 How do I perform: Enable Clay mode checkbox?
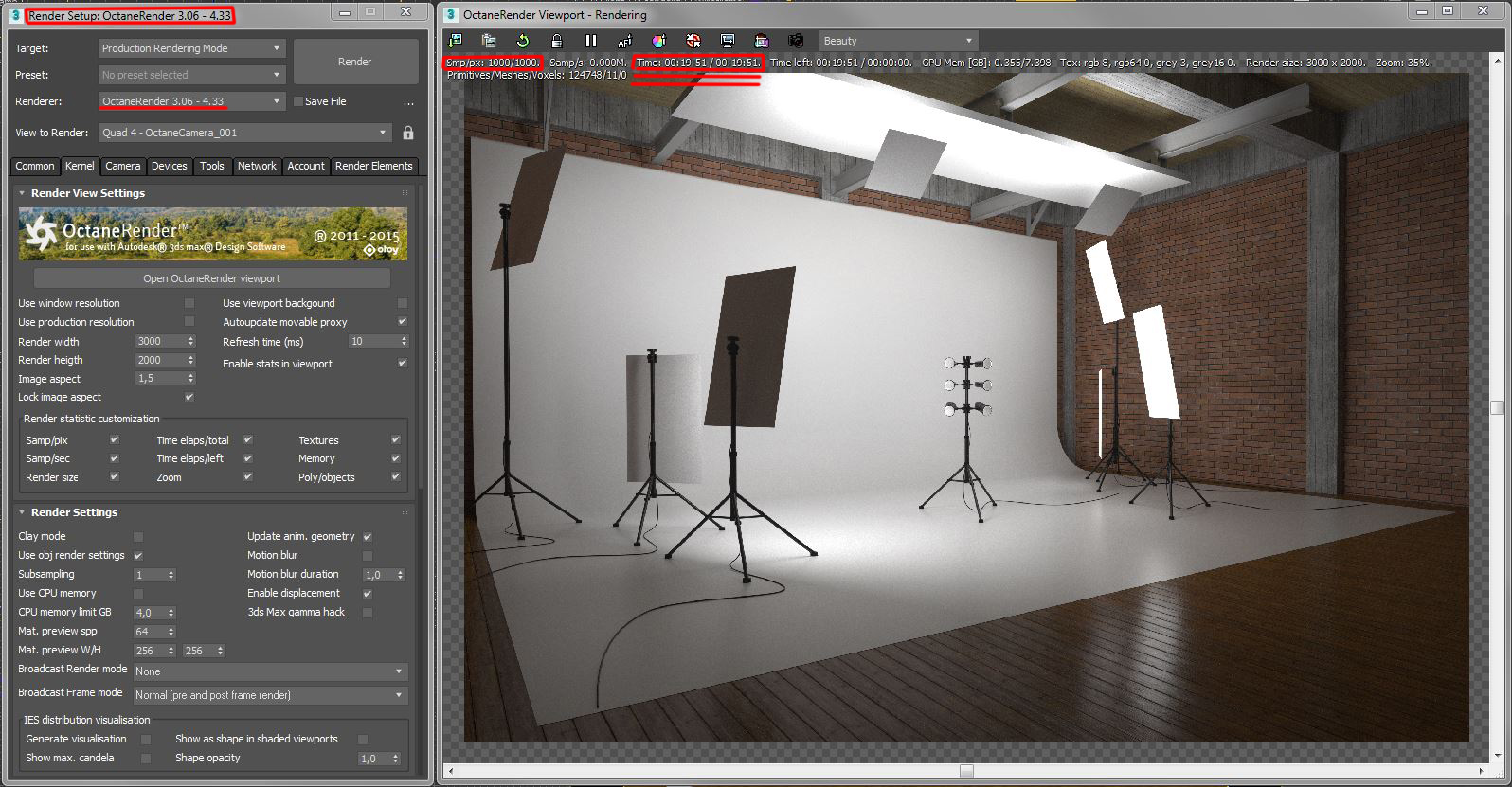click(138, 536)
